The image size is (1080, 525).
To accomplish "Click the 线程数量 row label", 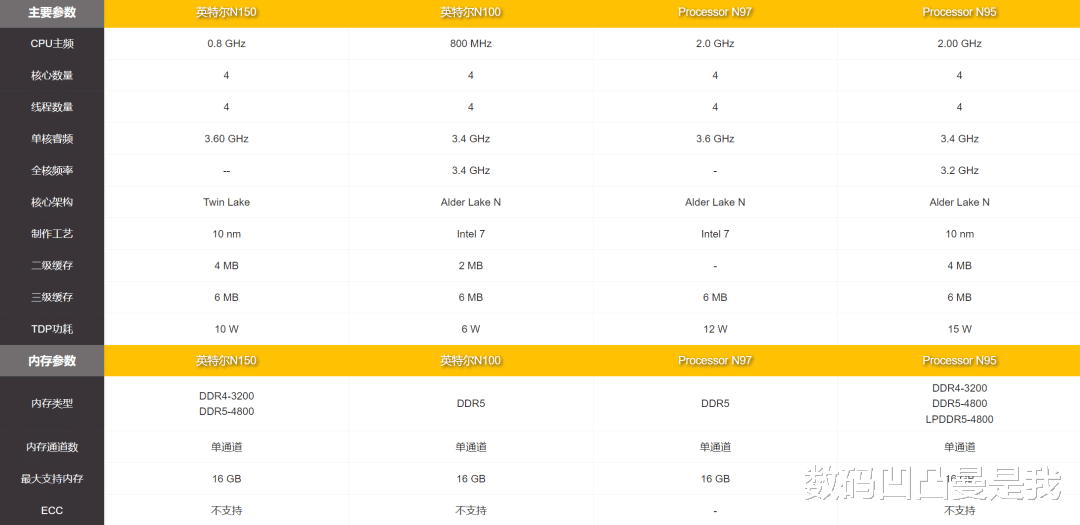I will [x=52, y=107].
